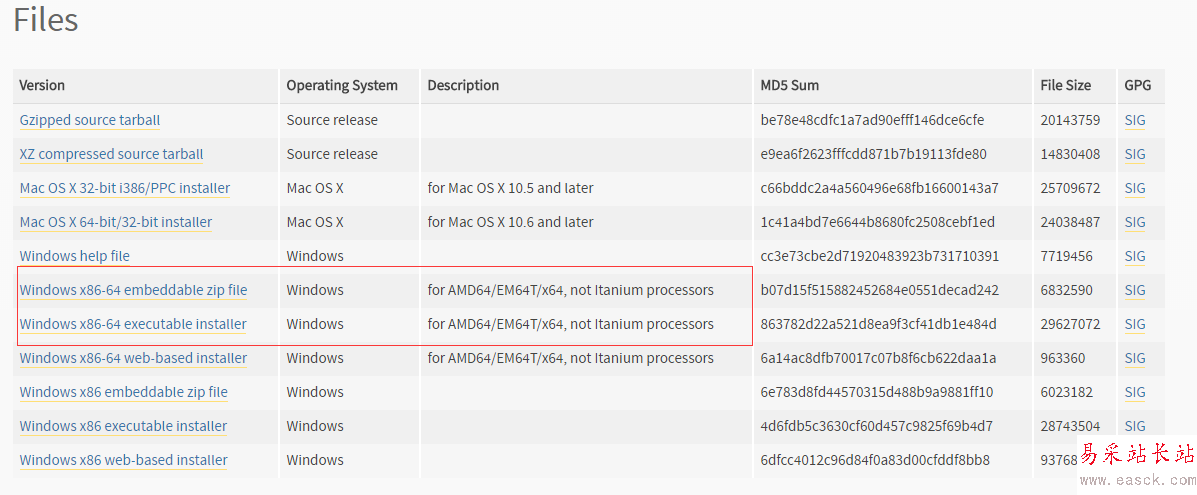Open Windows x86-64 web-based installer link
1197x495 pixels.
133,358
